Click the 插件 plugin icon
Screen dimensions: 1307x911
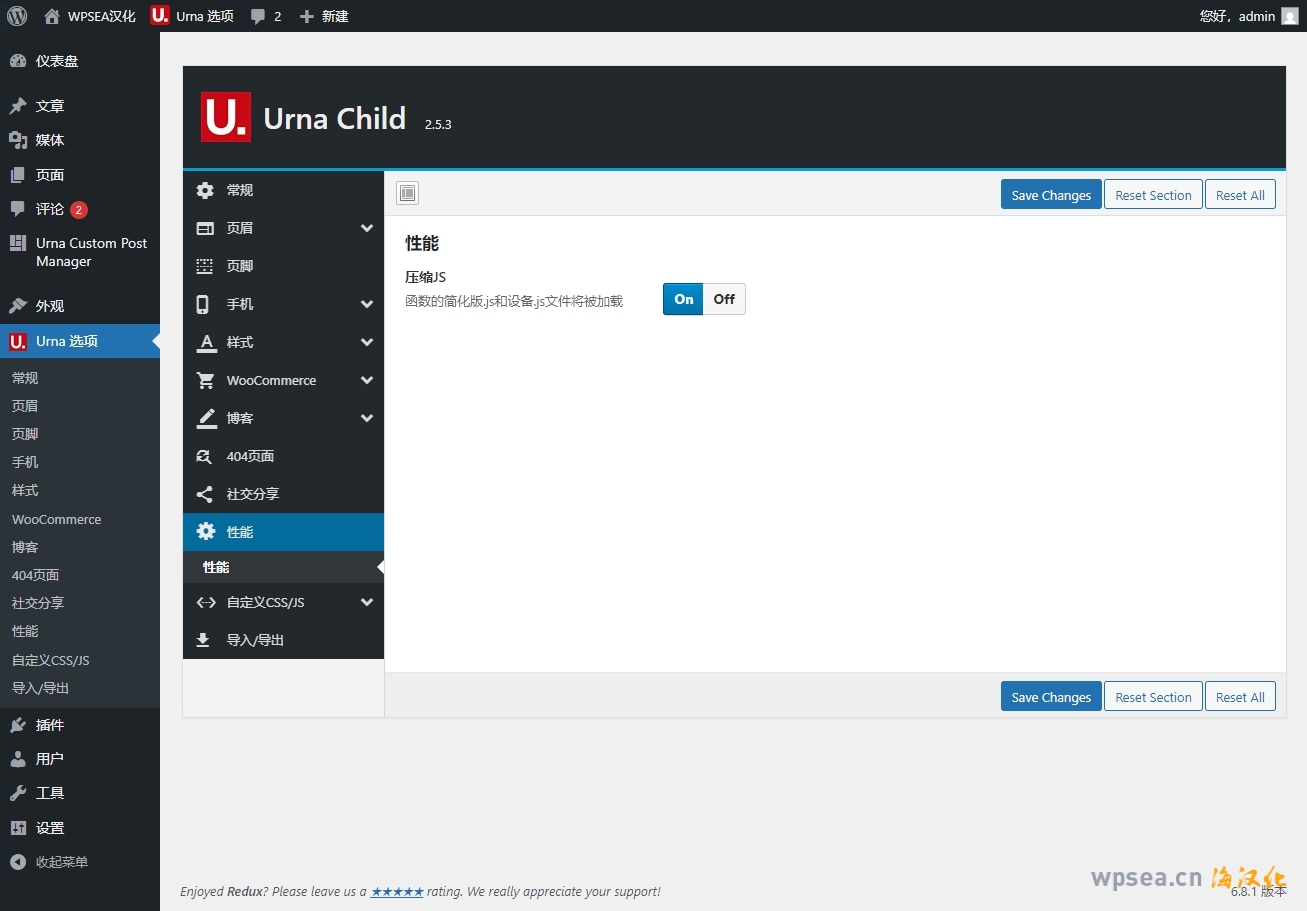18,725
